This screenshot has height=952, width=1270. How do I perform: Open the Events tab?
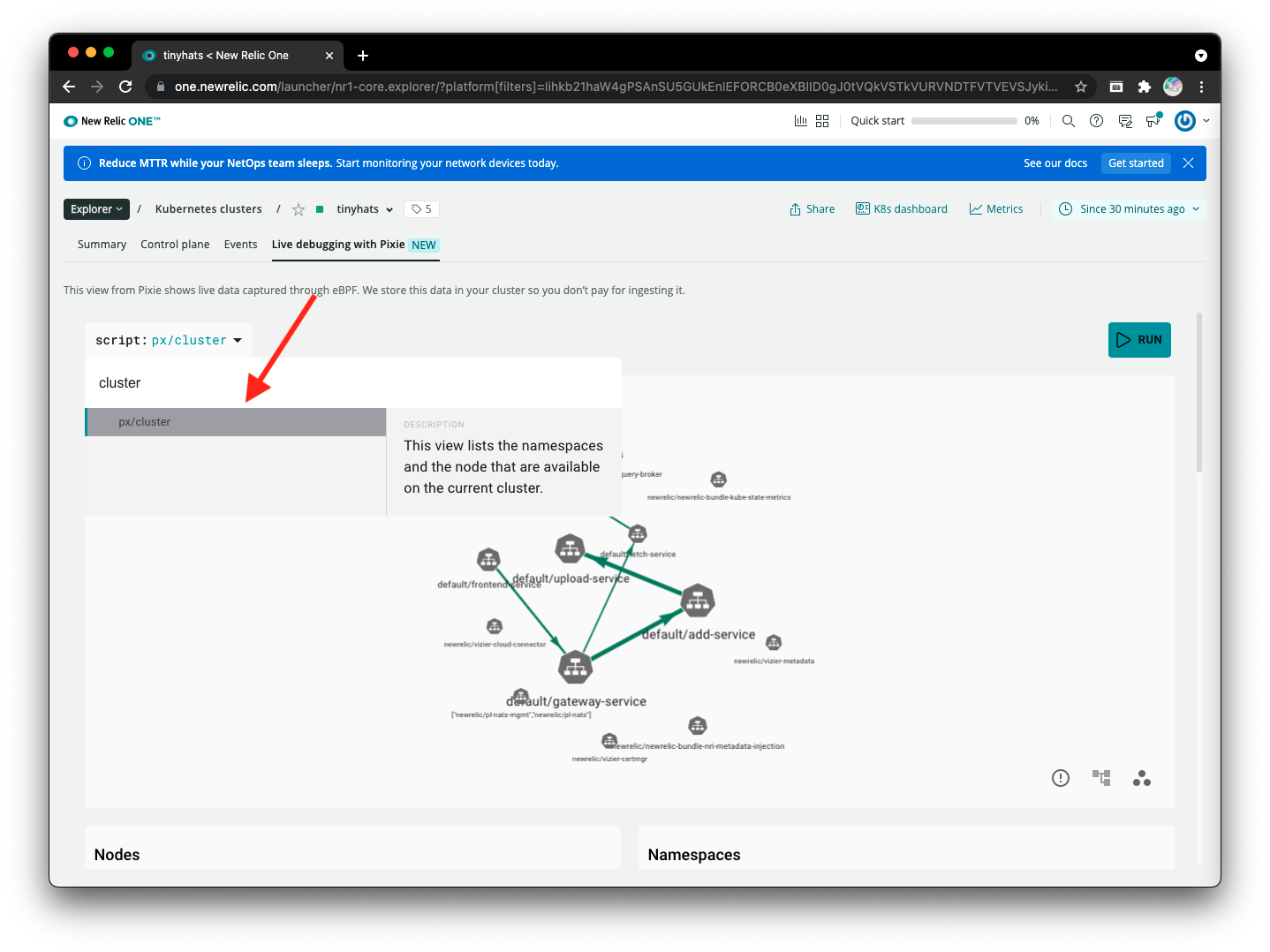coord(240,245)
